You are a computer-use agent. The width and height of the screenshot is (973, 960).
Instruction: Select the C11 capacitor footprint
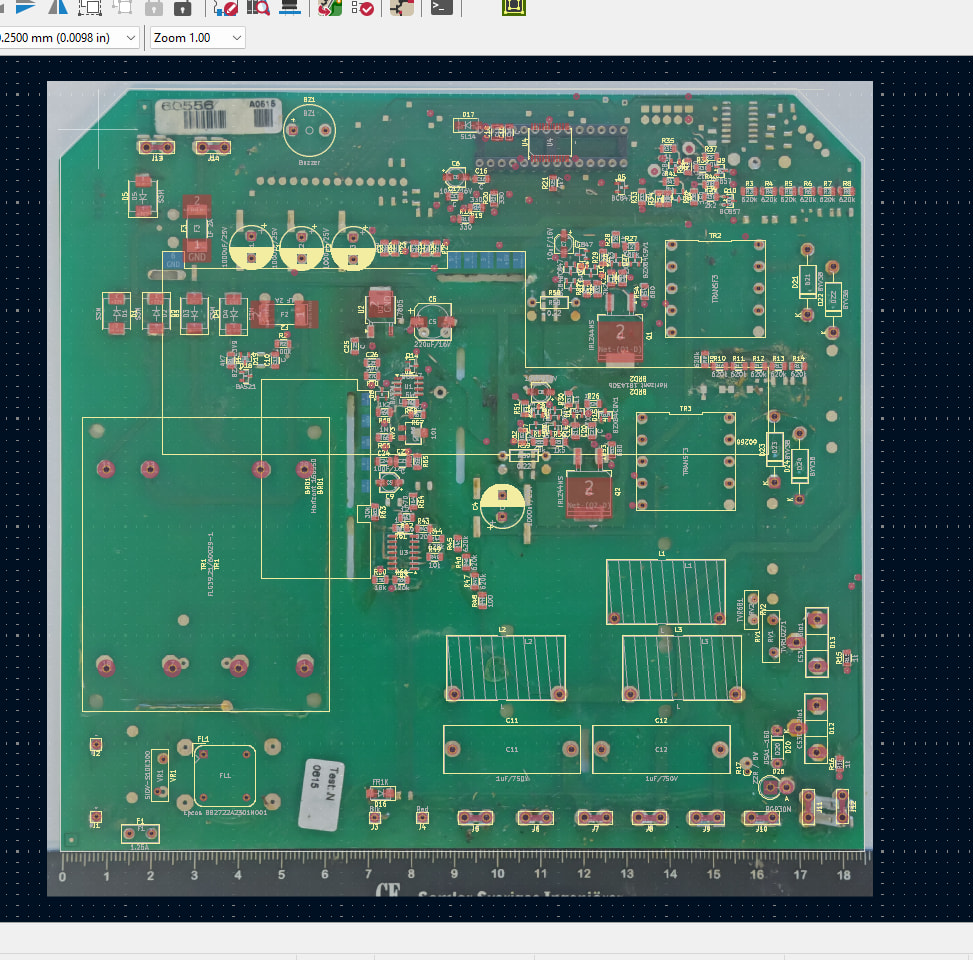tap(512, 750)
